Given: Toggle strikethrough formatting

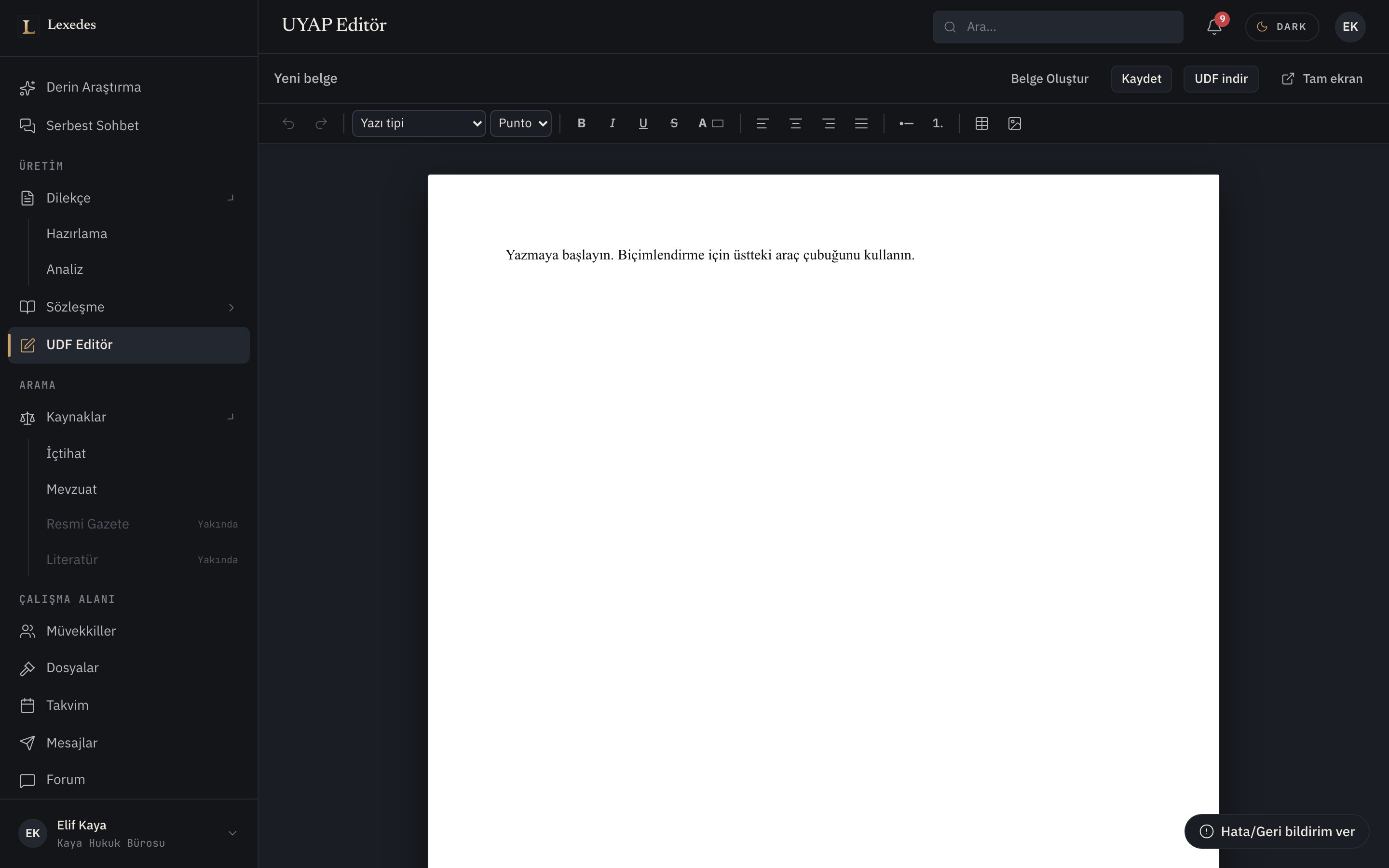Looking at the screenshot, I should pyautogui.click(x=674, y=123).
